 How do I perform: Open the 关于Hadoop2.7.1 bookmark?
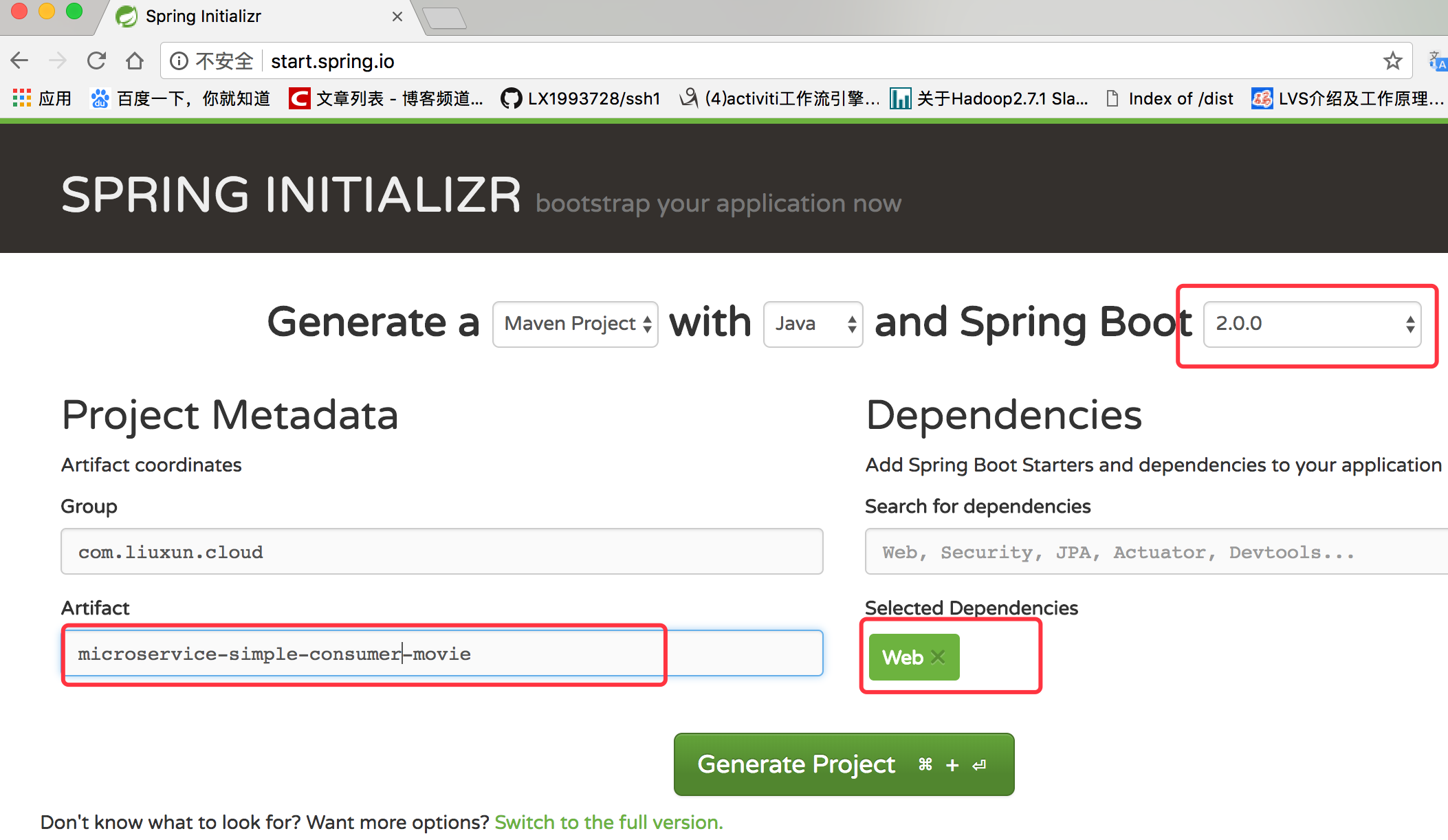pos(989,98)
